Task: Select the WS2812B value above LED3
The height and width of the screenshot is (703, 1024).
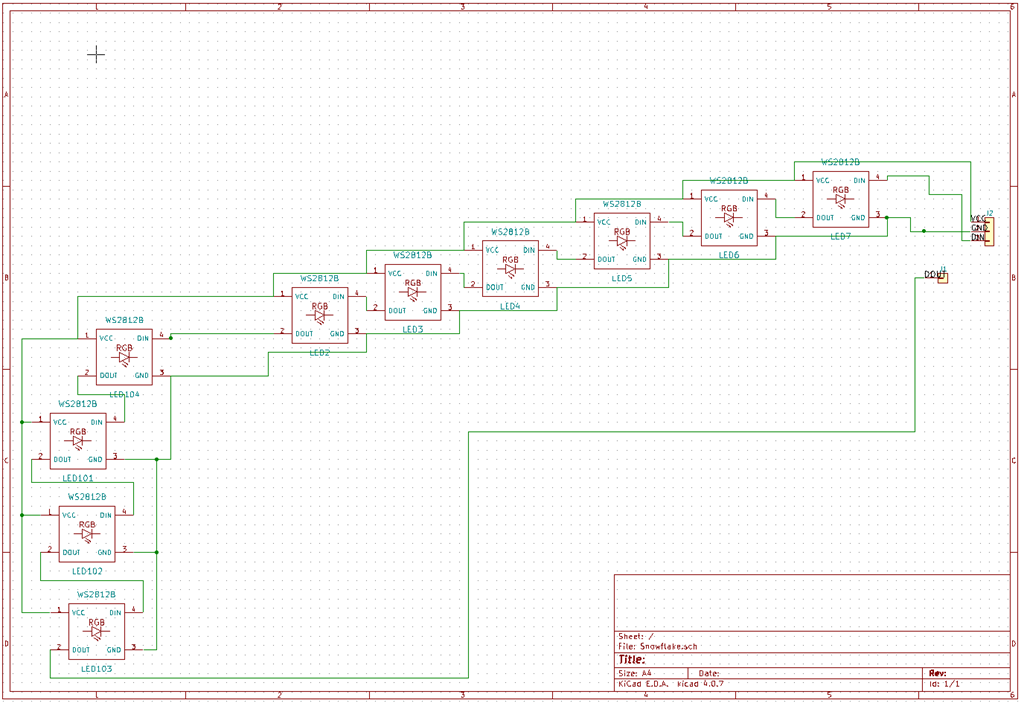Action: click(x=412, y=255)
